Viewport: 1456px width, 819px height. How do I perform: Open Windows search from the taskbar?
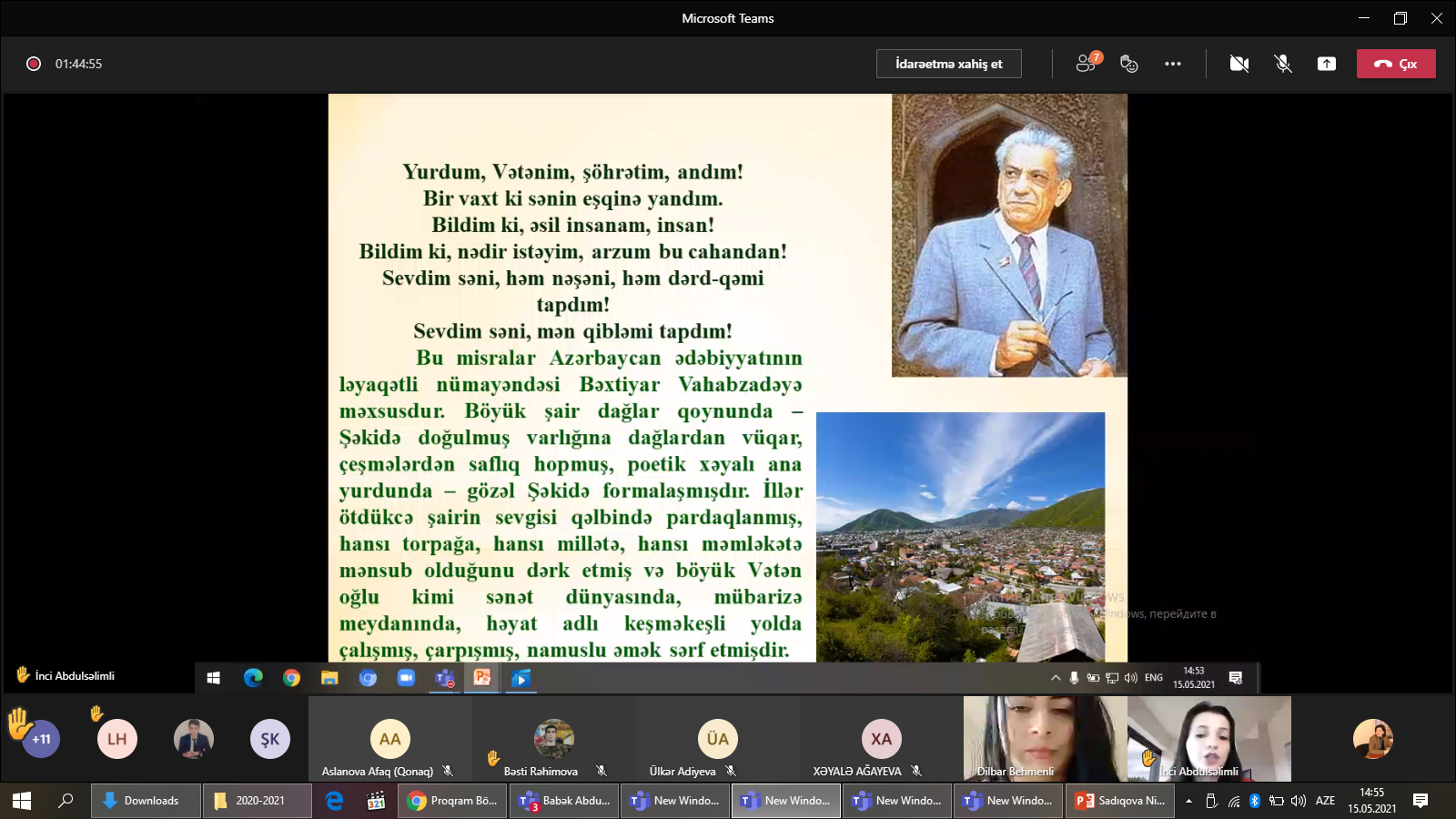click(66, 801)
